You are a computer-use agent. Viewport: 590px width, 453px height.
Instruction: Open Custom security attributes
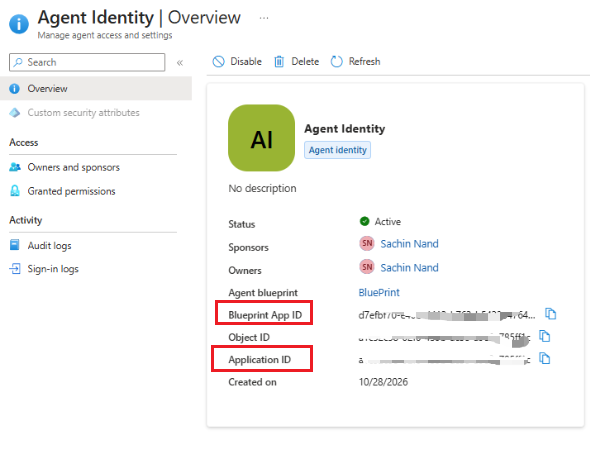tap(83, 112)
